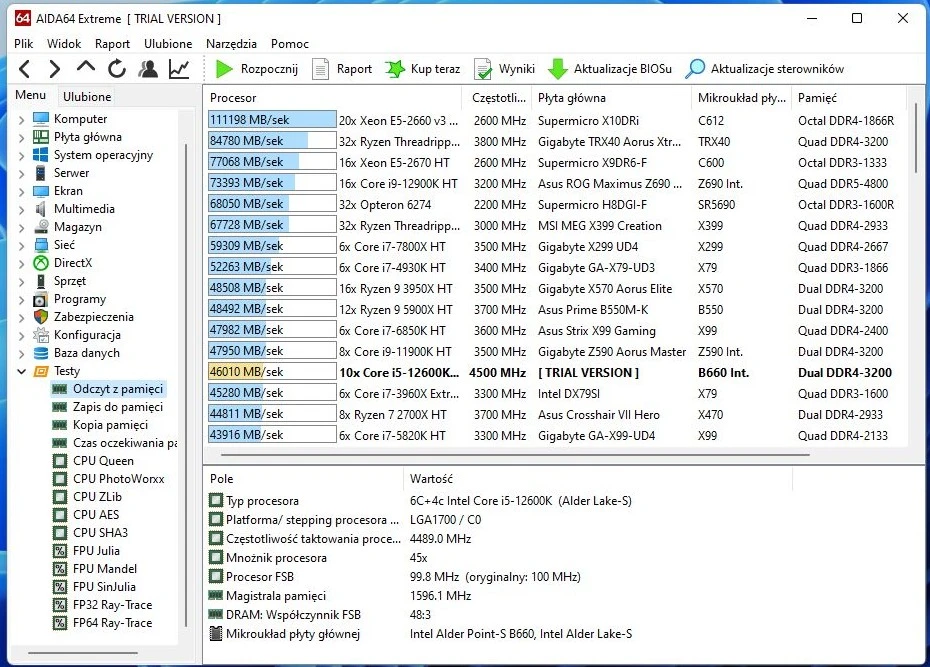Click Kup teraz to buy
The image size is (930, 667).
pos(423,69)
